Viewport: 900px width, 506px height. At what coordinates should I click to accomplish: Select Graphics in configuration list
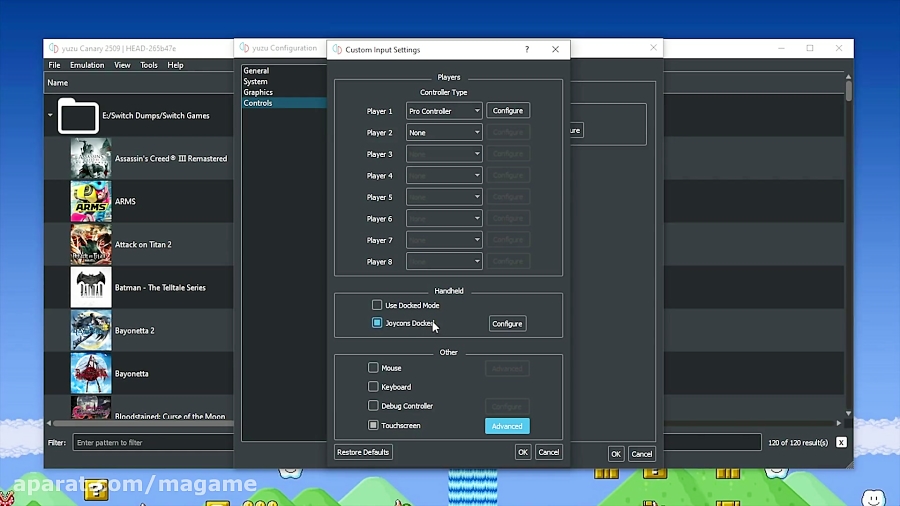tap(284, 92)
